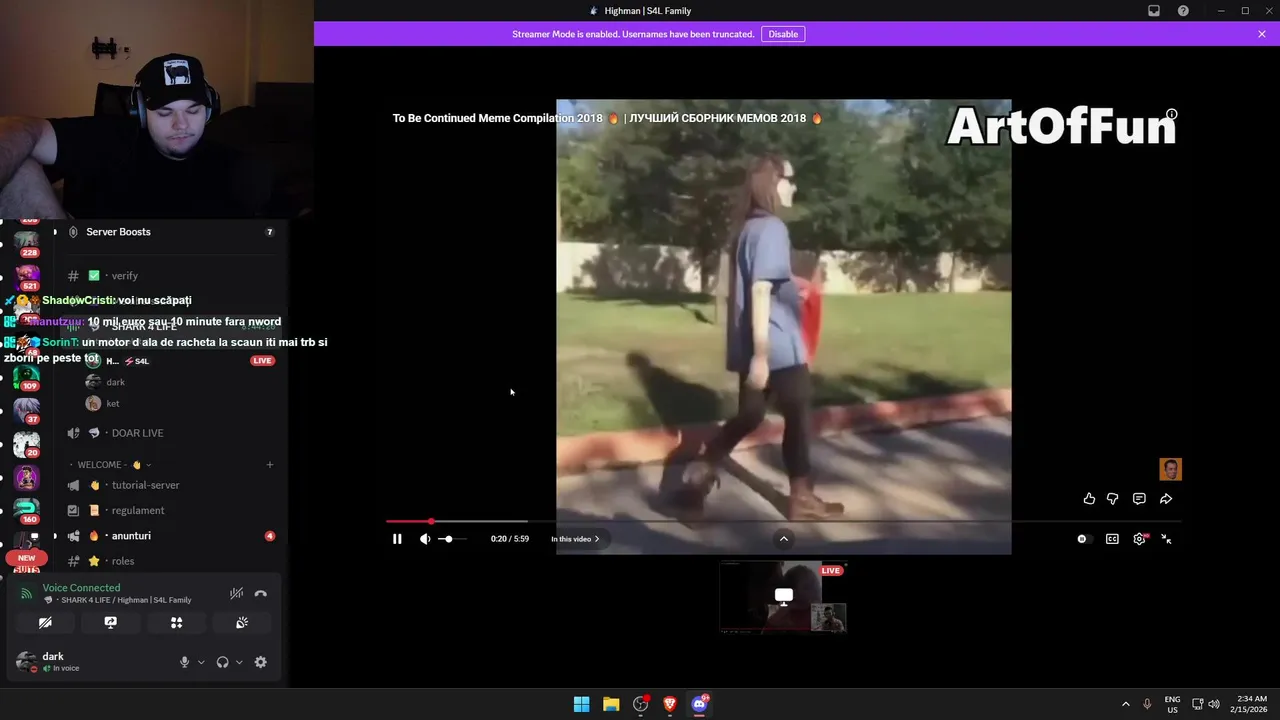The width and height of the screenshot is (1280, 720).
Task: Click the channel avatar above like buttons
Action: coord(1170,469)
